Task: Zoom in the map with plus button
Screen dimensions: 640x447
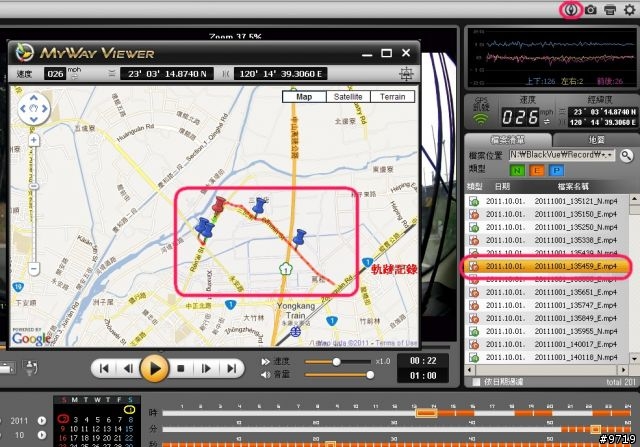Action: [34, 140]
